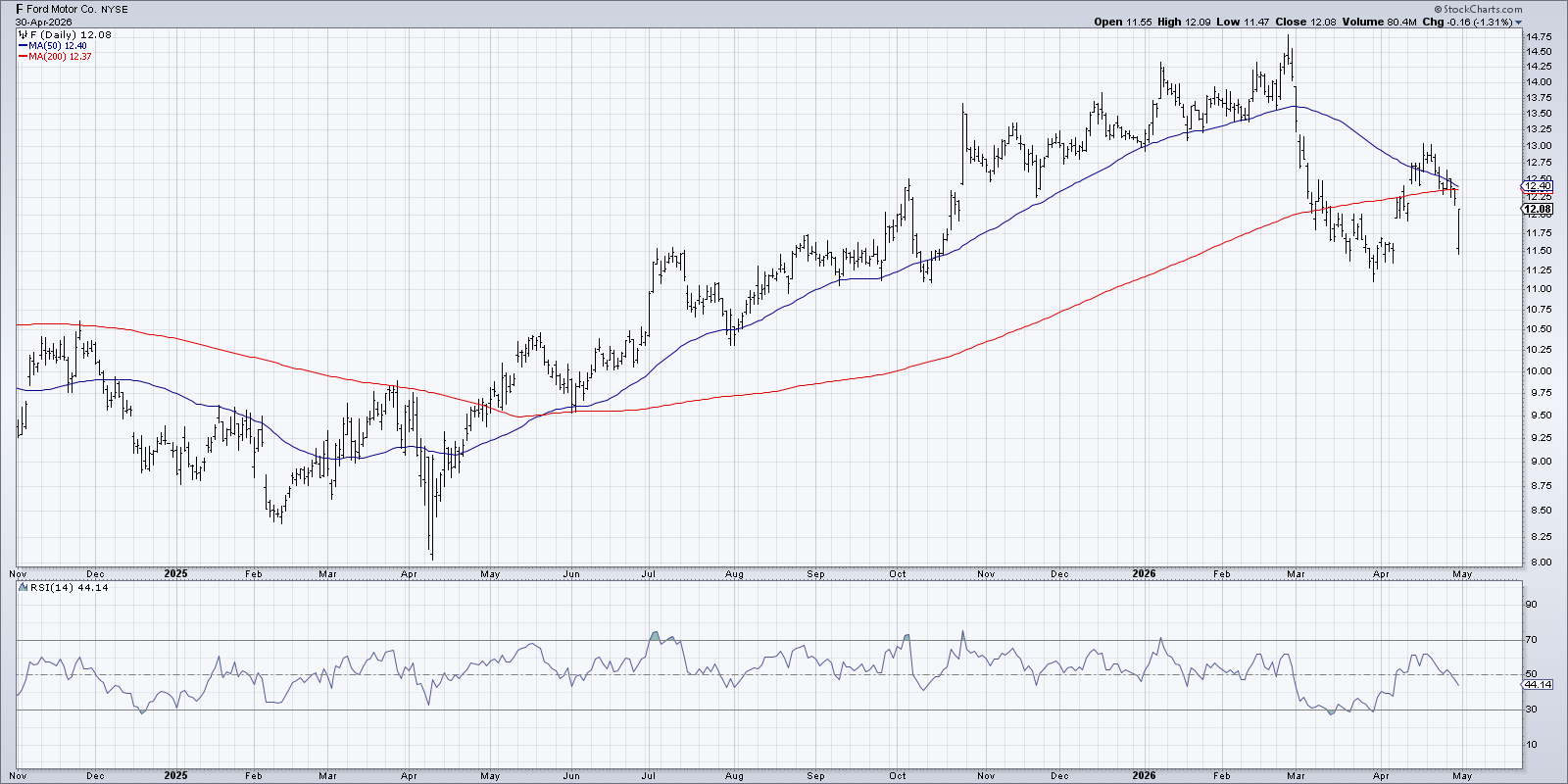Screen dimensions: 1568x784
Task: Click the blue 12.40 price tag on the right axis
Action: click(x=1537, y=186)
